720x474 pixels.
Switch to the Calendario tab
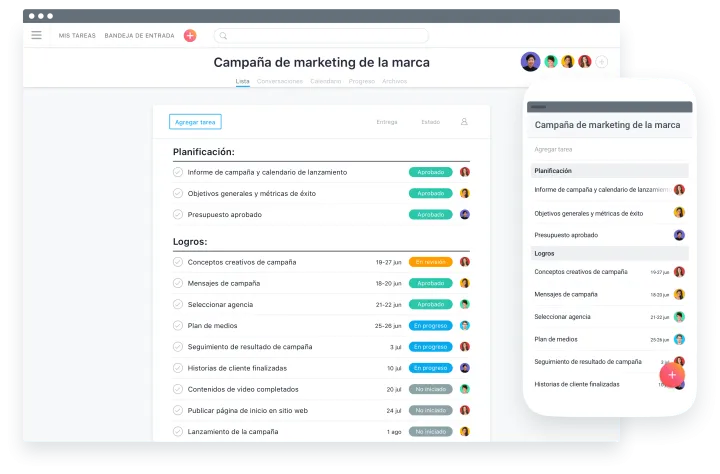[325, 81]
